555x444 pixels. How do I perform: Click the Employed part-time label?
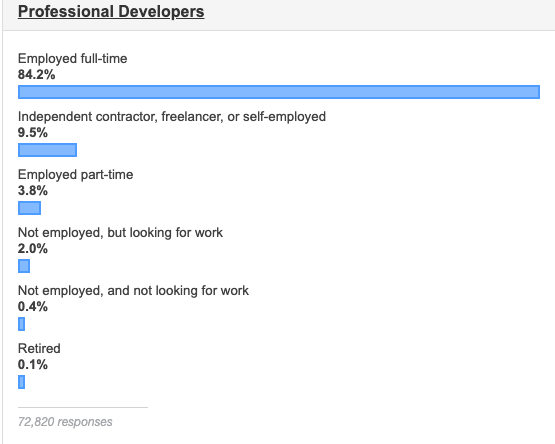[x=75, y=175]
